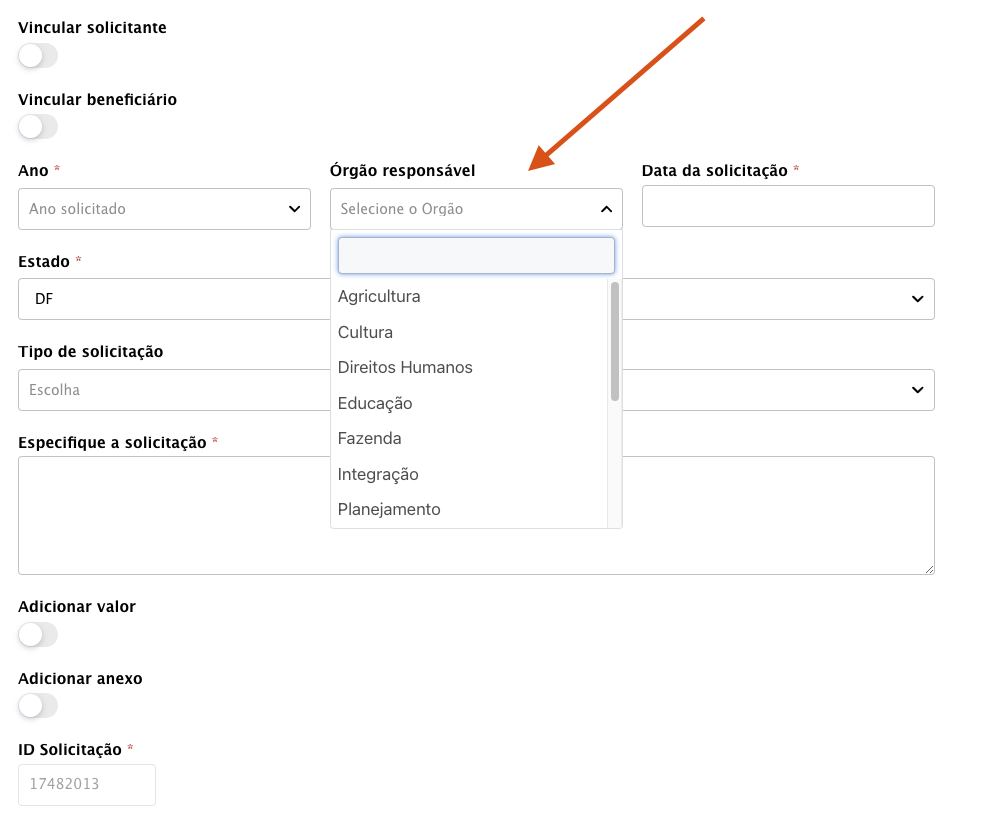Viewport: 1008px width, 819px height.
Task: Turn on Vincular beneficiário switch
Action: (x=38, y=127)
